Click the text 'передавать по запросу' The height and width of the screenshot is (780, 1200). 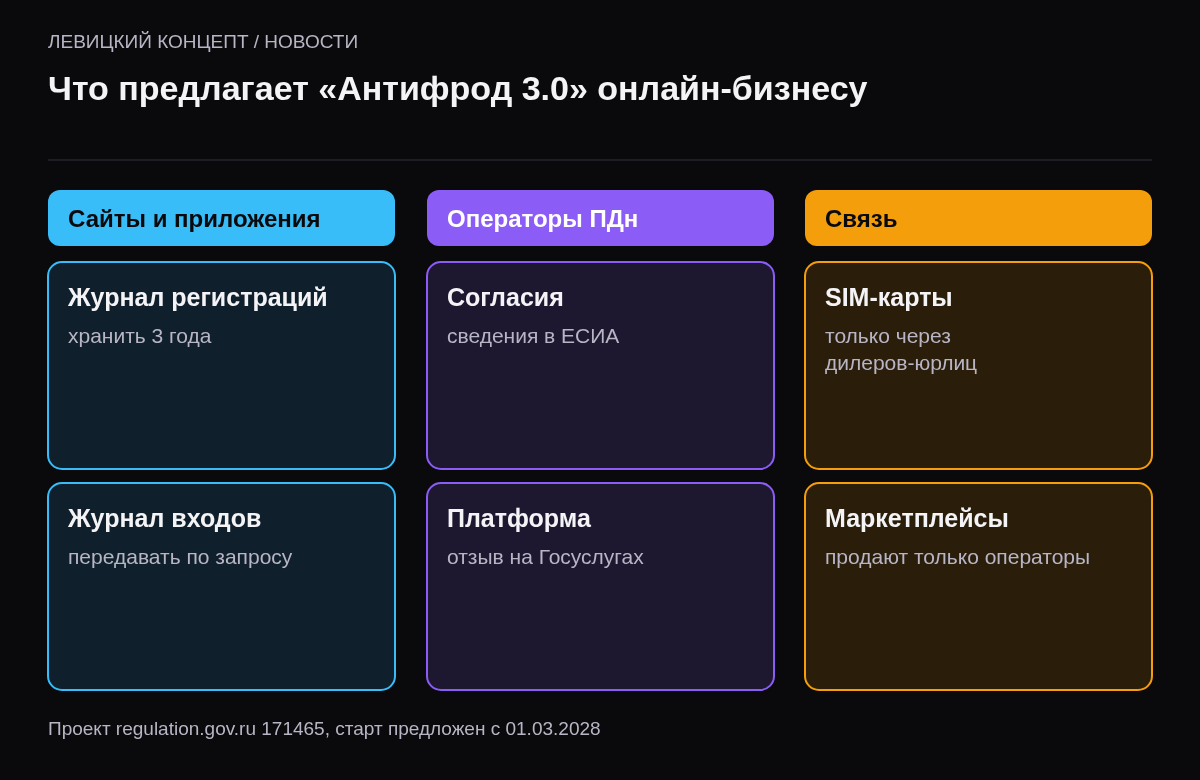tap(180, 557)
